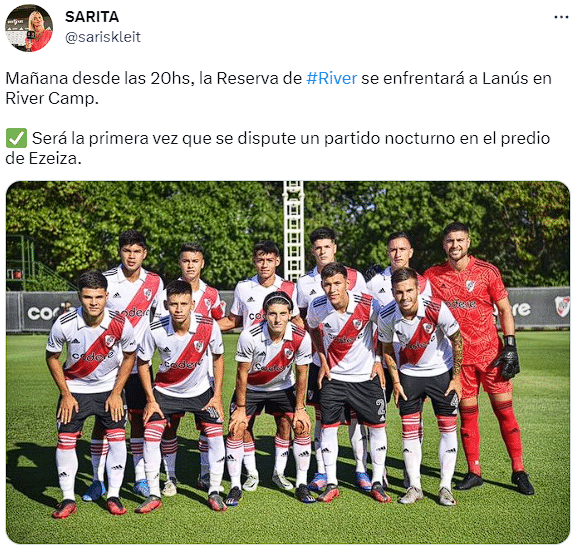Viewport: 581px width, 560px height.
Task: Click the tweet text about Lanús
Action: [278, 88]
